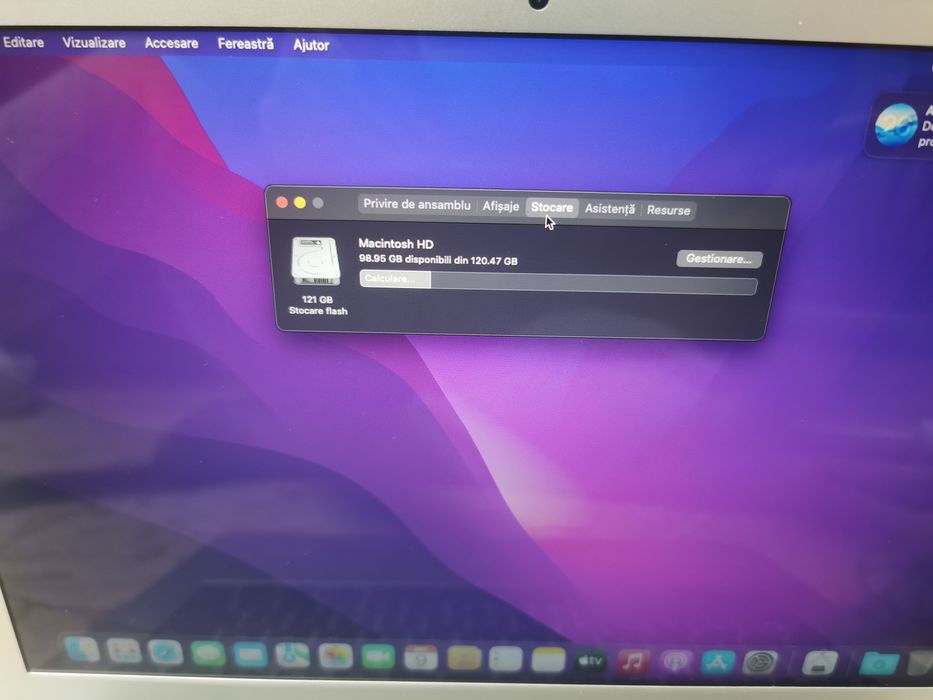Open the Ajutor menu
This screenshot has width=933, height=700.
[311, 45]
